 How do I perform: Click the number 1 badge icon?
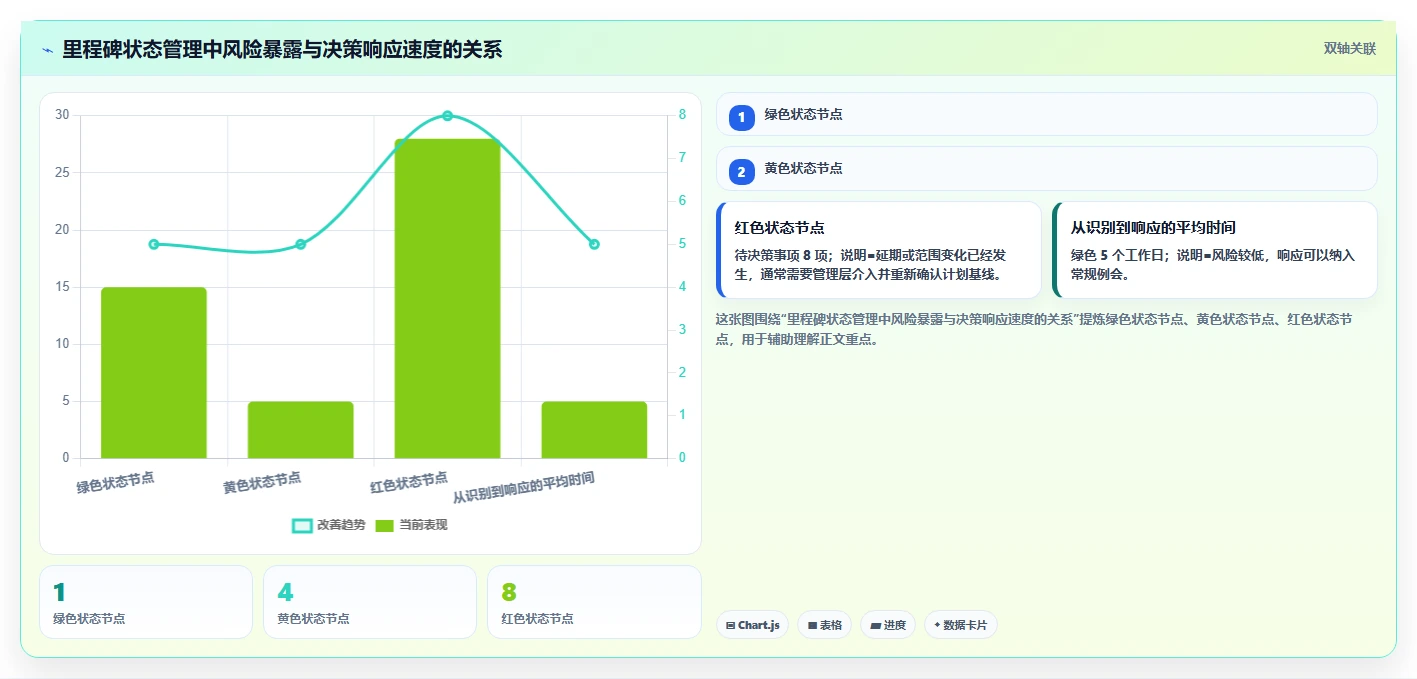(741, 118)
